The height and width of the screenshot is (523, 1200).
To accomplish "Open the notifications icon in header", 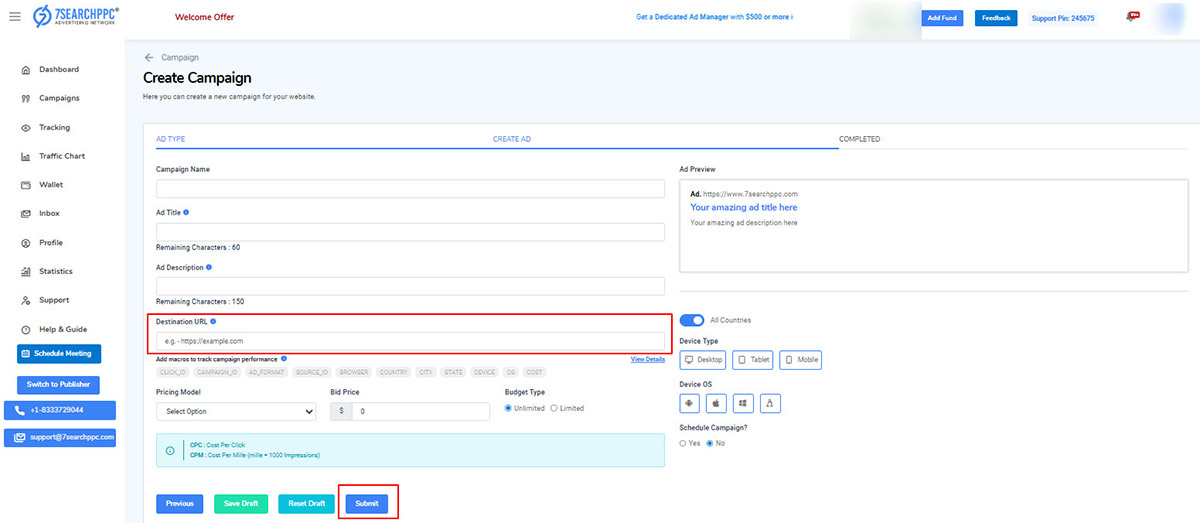I will click(x=1132, y=17).
